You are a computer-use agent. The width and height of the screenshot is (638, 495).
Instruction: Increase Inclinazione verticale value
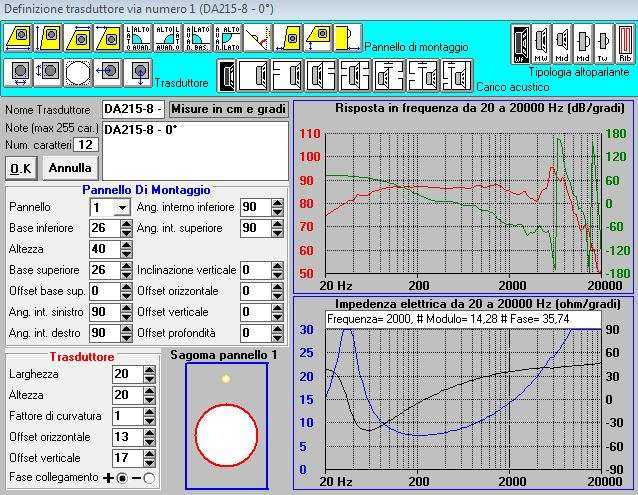tap(277, 266)
